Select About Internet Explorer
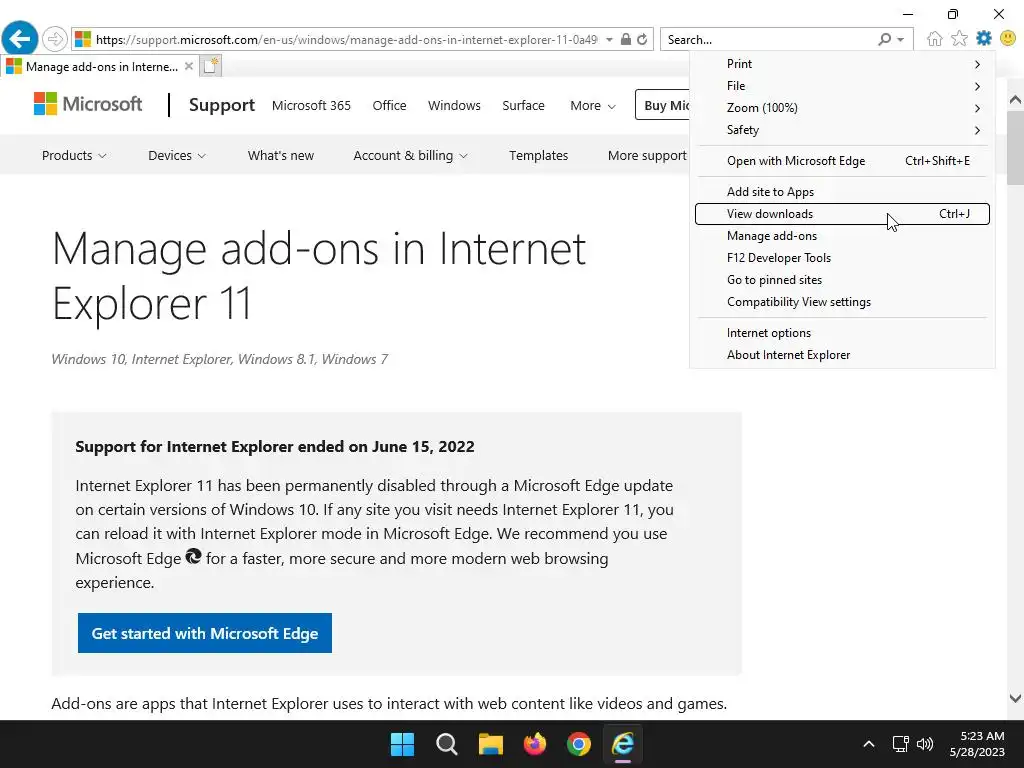 tap(842, 355)
